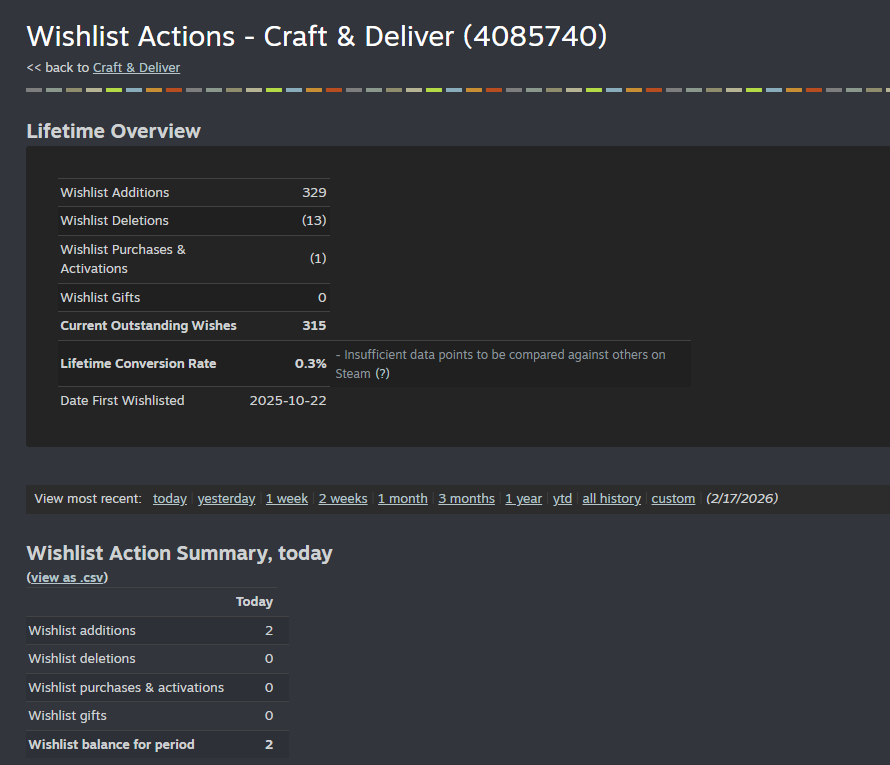Switch to the 3 months view

[x=466, y=498]
